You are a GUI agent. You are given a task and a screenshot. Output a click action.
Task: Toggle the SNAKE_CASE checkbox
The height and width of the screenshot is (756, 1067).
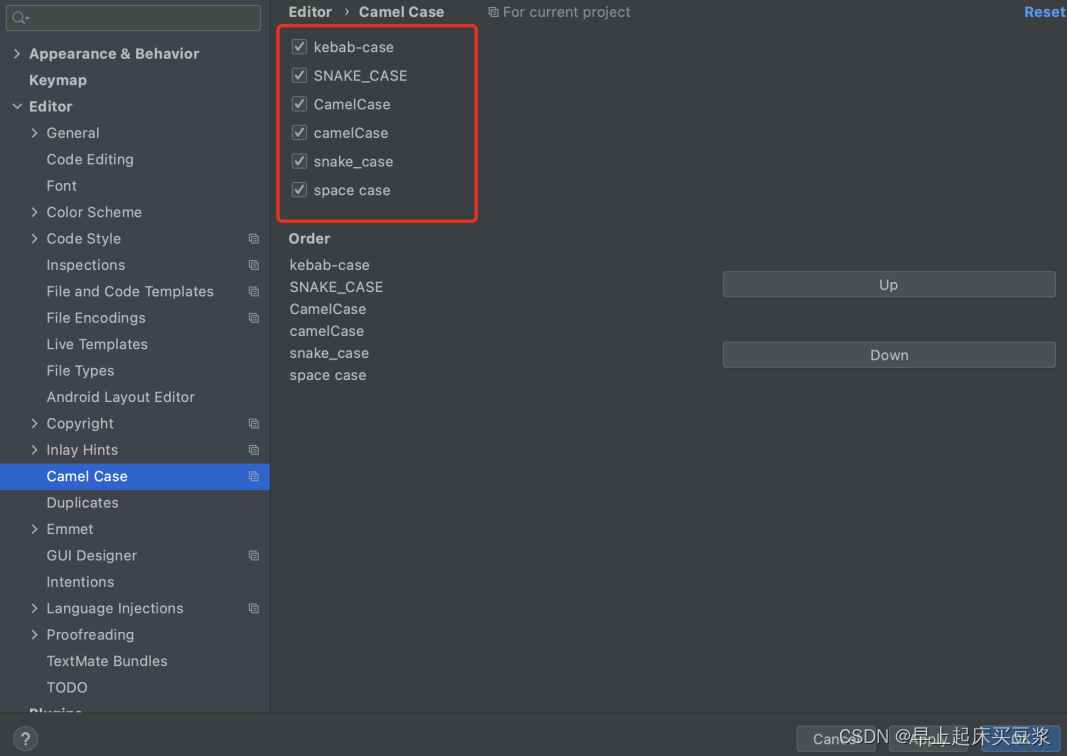(299, 75)
